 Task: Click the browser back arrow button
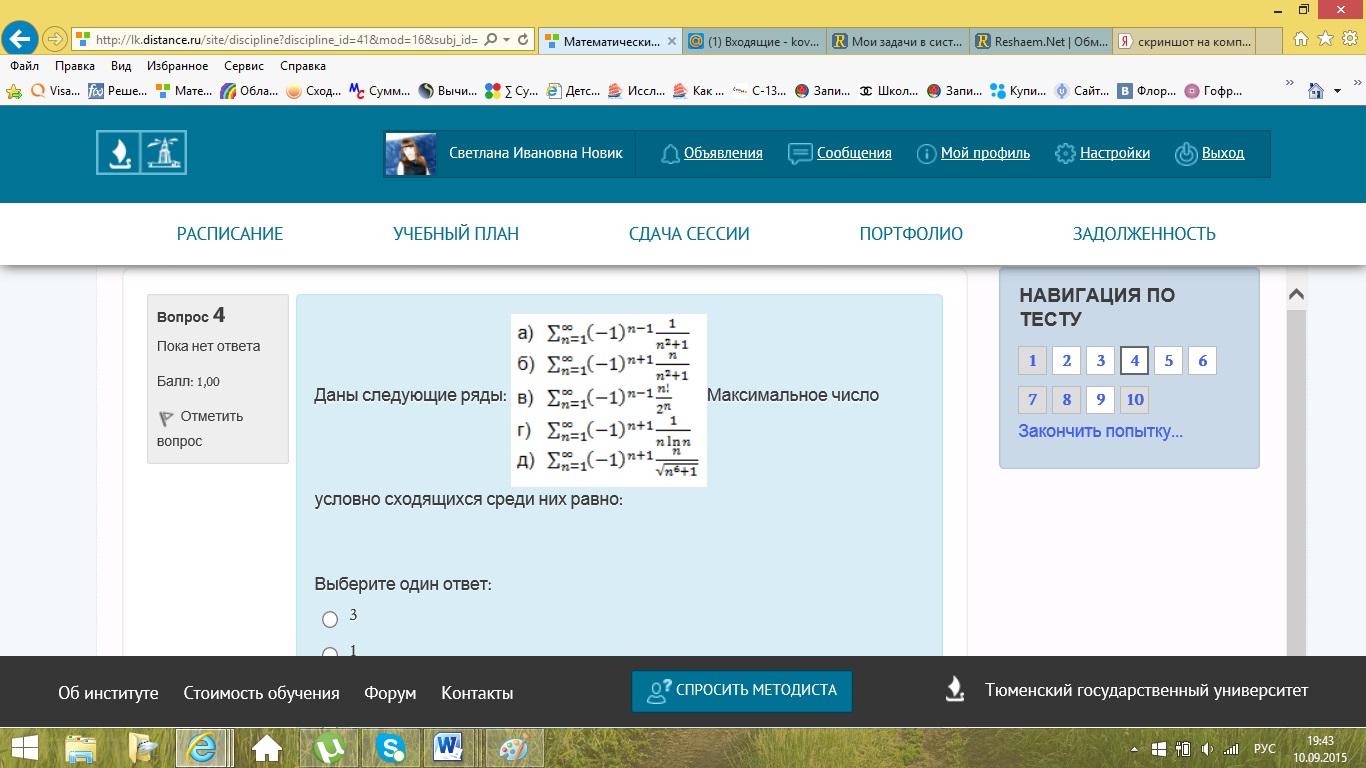22,39
